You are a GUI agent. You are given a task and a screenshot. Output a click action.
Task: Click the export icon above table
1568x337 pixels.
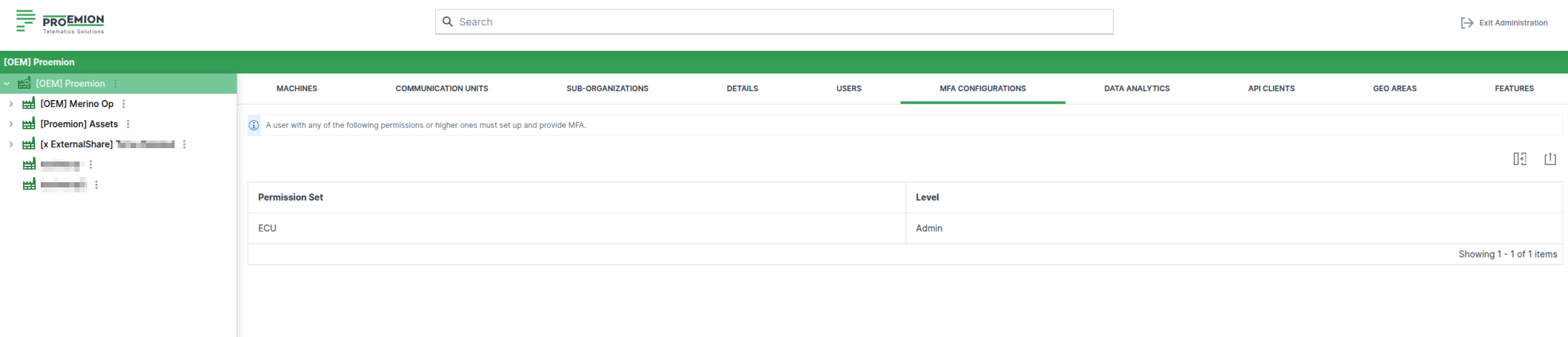pos(1549,159)
